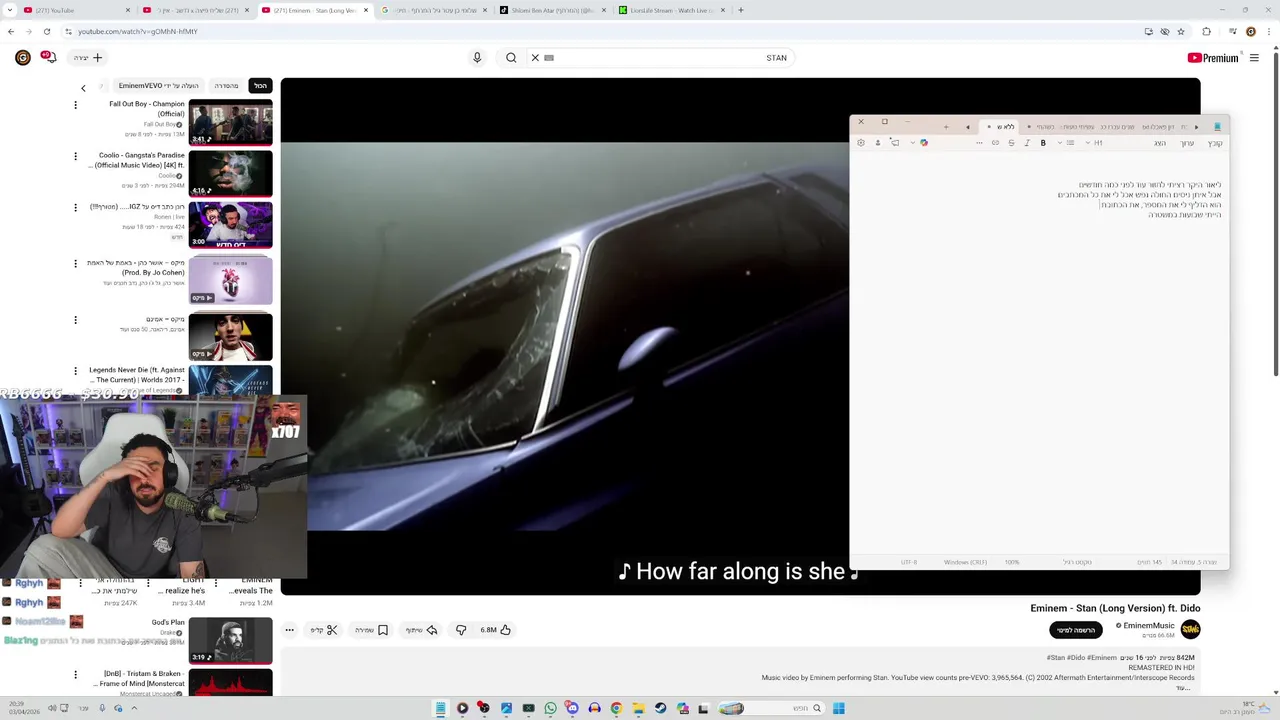
Task: Click the #Eminem hashtag in description
Action: [x=1102, y=658]
